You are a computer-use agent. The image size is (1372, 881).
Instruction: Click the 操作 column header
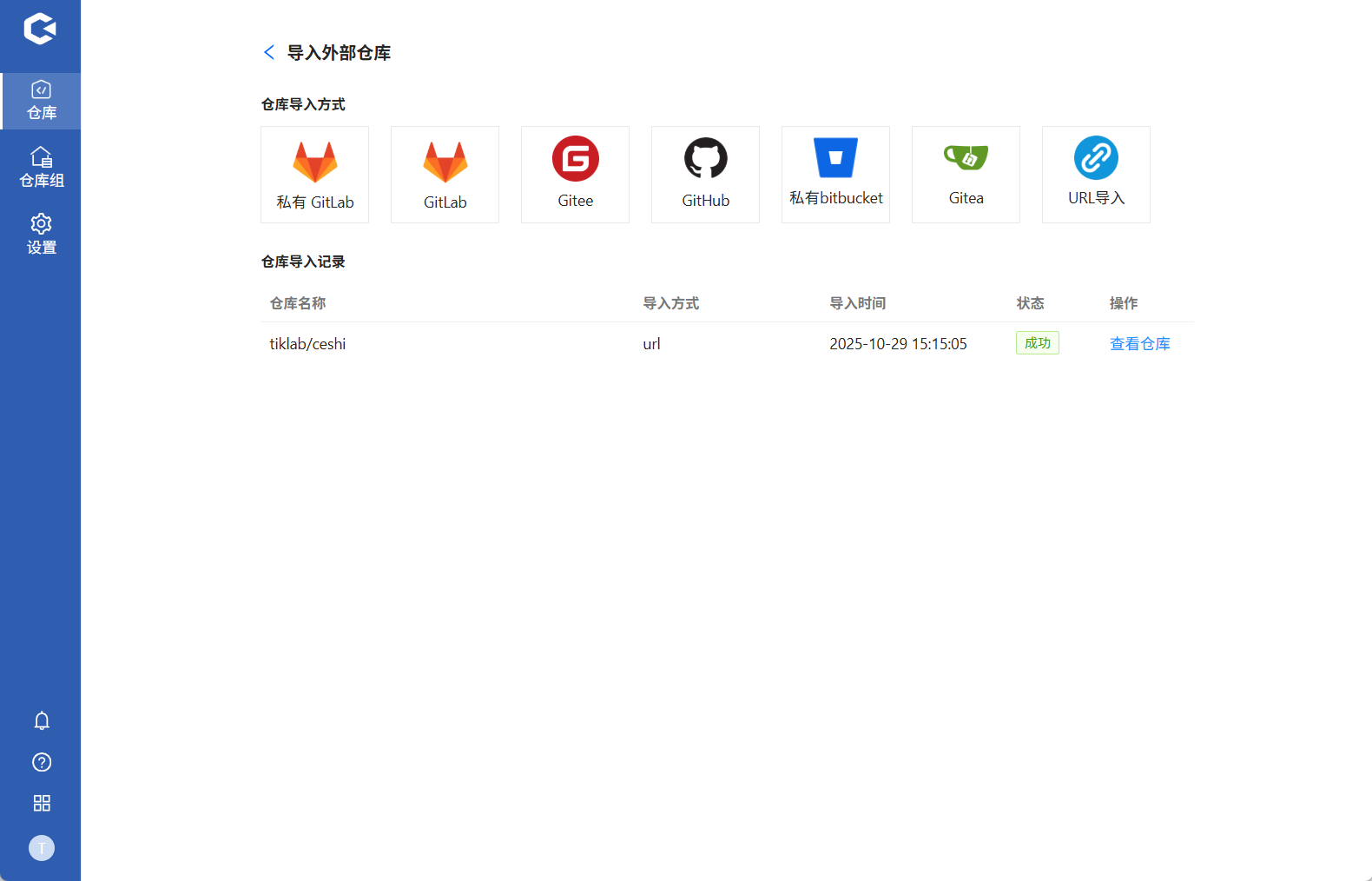pyautogui.click(x=1123, y=303)
